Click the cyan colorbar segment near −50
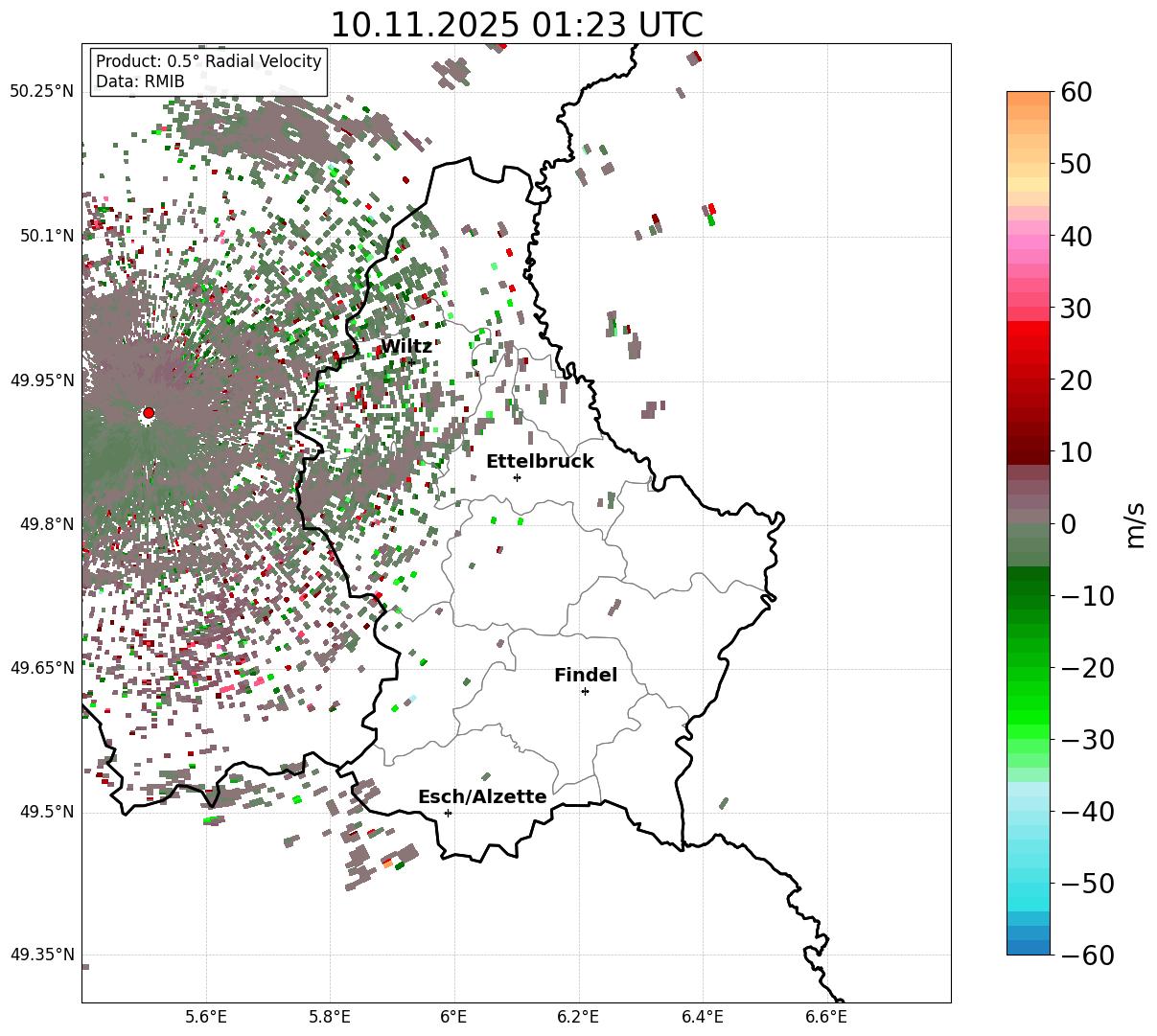The height and width of the screenshot is (1036, 1157). click(1029, 891)
